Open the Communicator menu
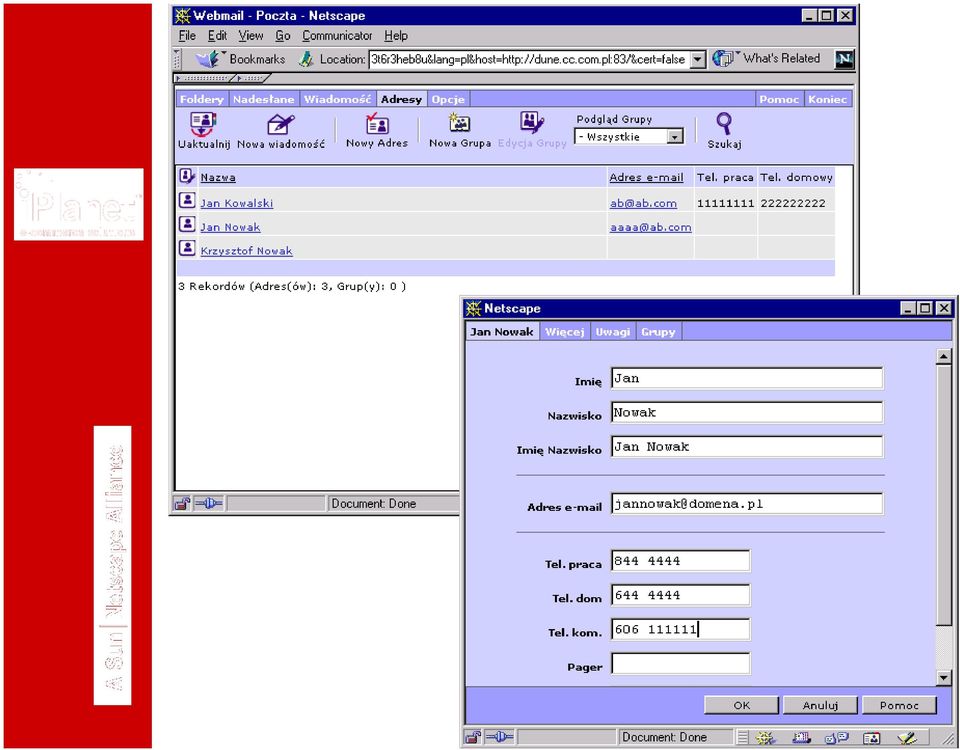The height and width of the screenshot is (750, 960). (337, 36)
